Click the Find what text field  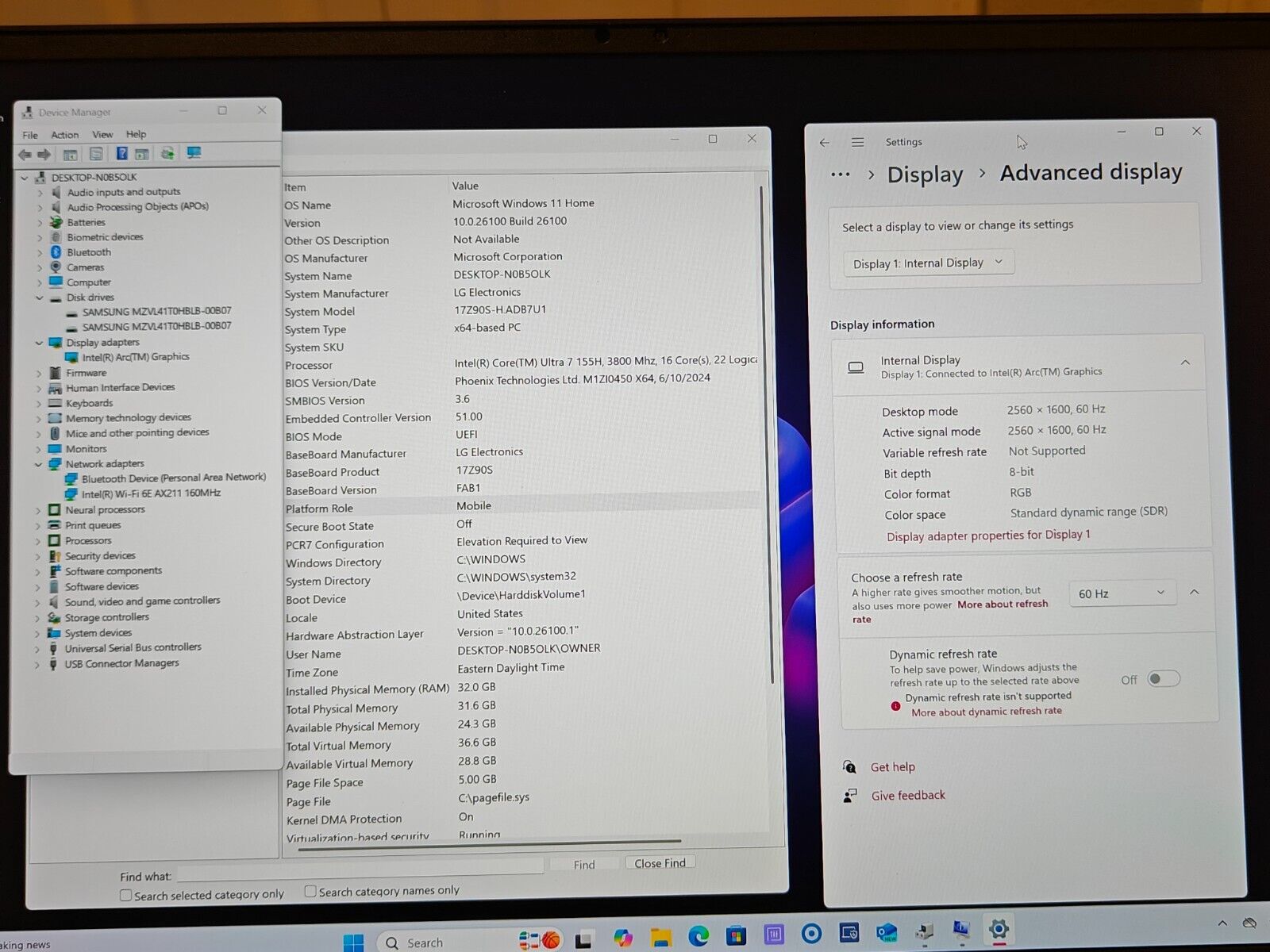[x=360, y=870]
